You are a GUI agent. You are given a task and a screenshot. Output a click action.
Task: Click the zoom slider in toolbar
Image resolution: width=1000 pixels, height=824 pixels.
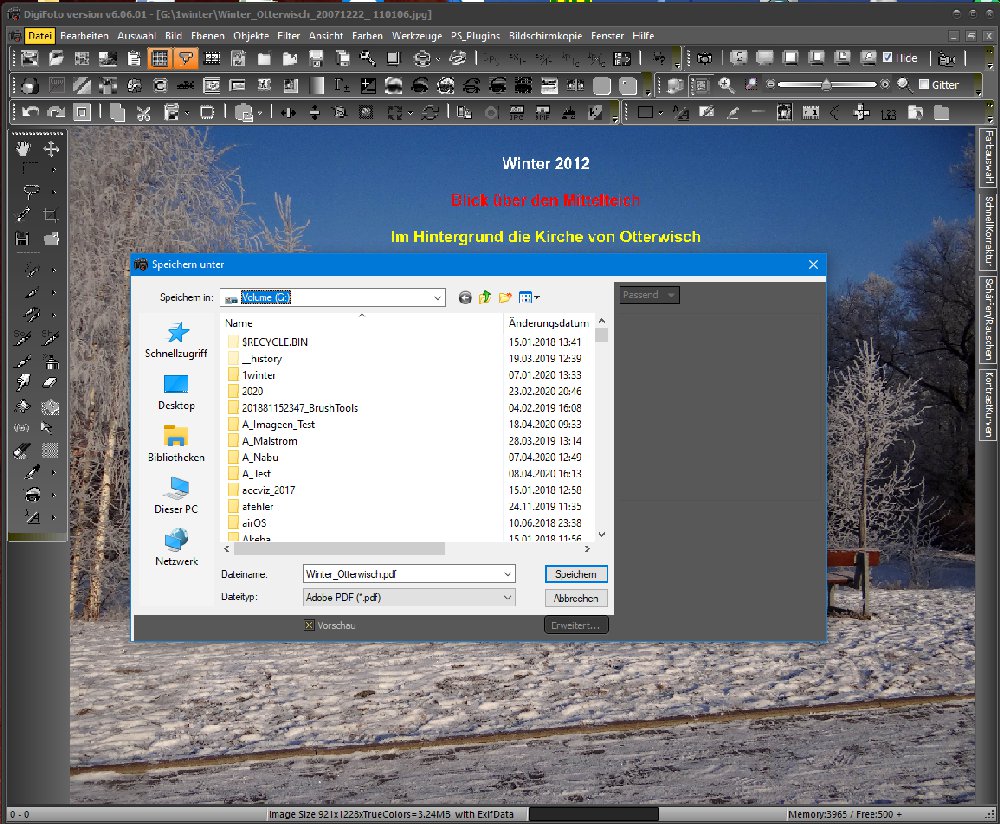(826, 85)
